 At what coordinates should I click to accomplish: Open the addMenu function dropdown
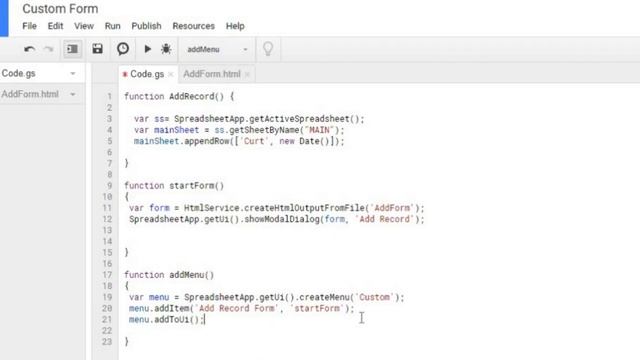217,49
